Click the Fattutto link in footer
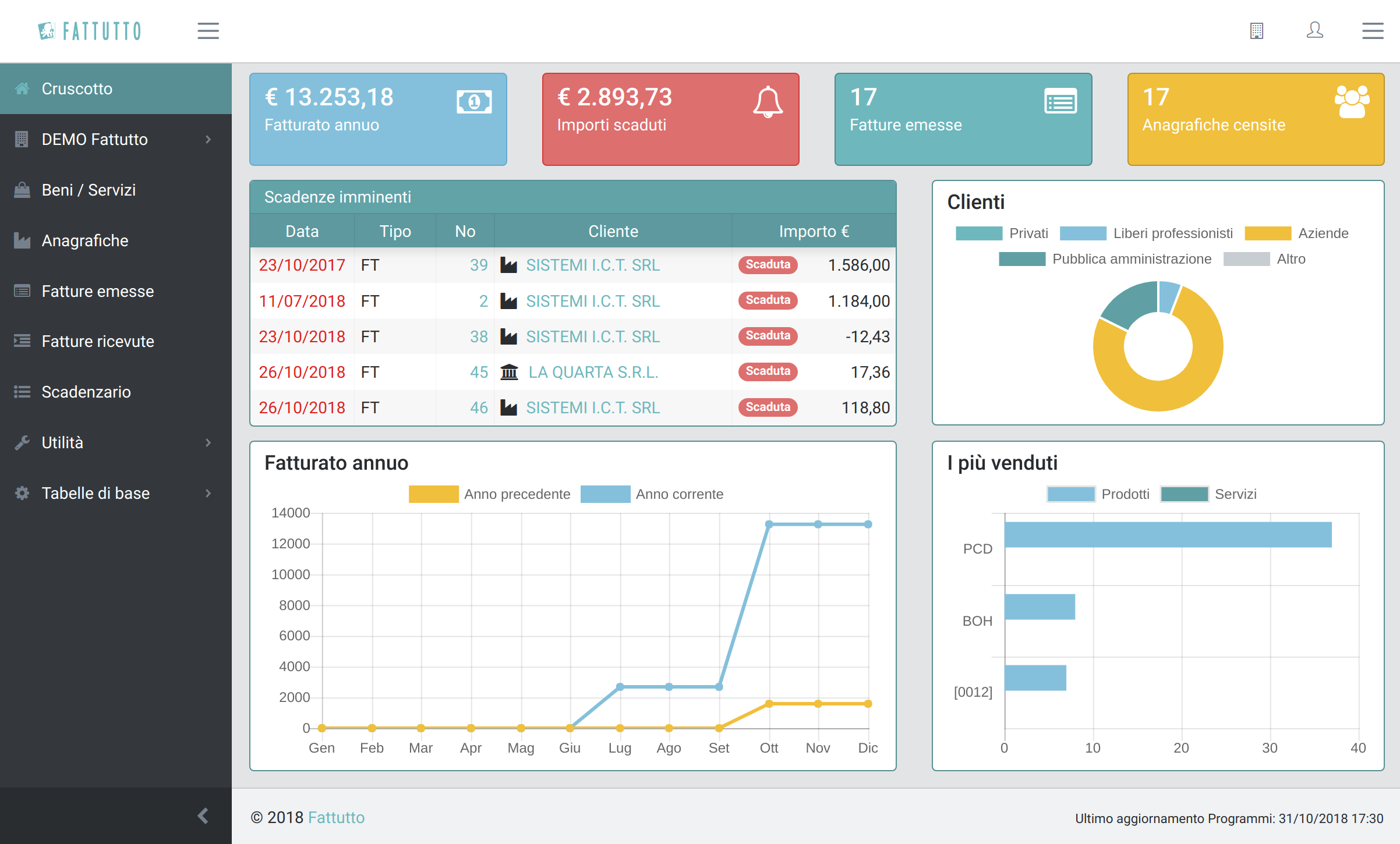This screenshot has width=1400, height=844. 336,818
